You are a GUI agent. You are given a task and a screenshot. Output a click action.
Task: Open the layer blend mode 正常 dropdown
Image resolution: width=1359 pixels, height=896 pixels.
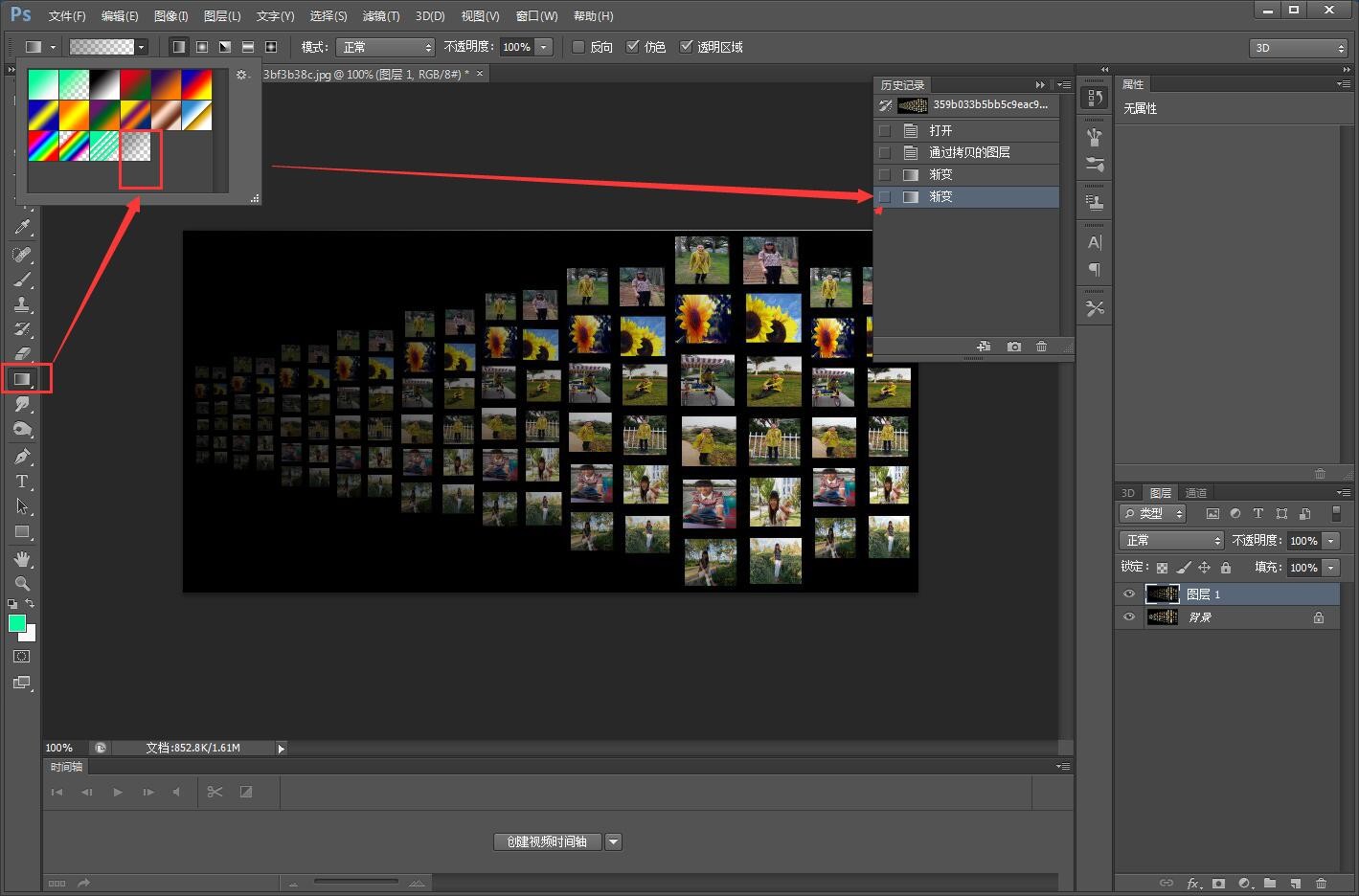pos(1172,541)
